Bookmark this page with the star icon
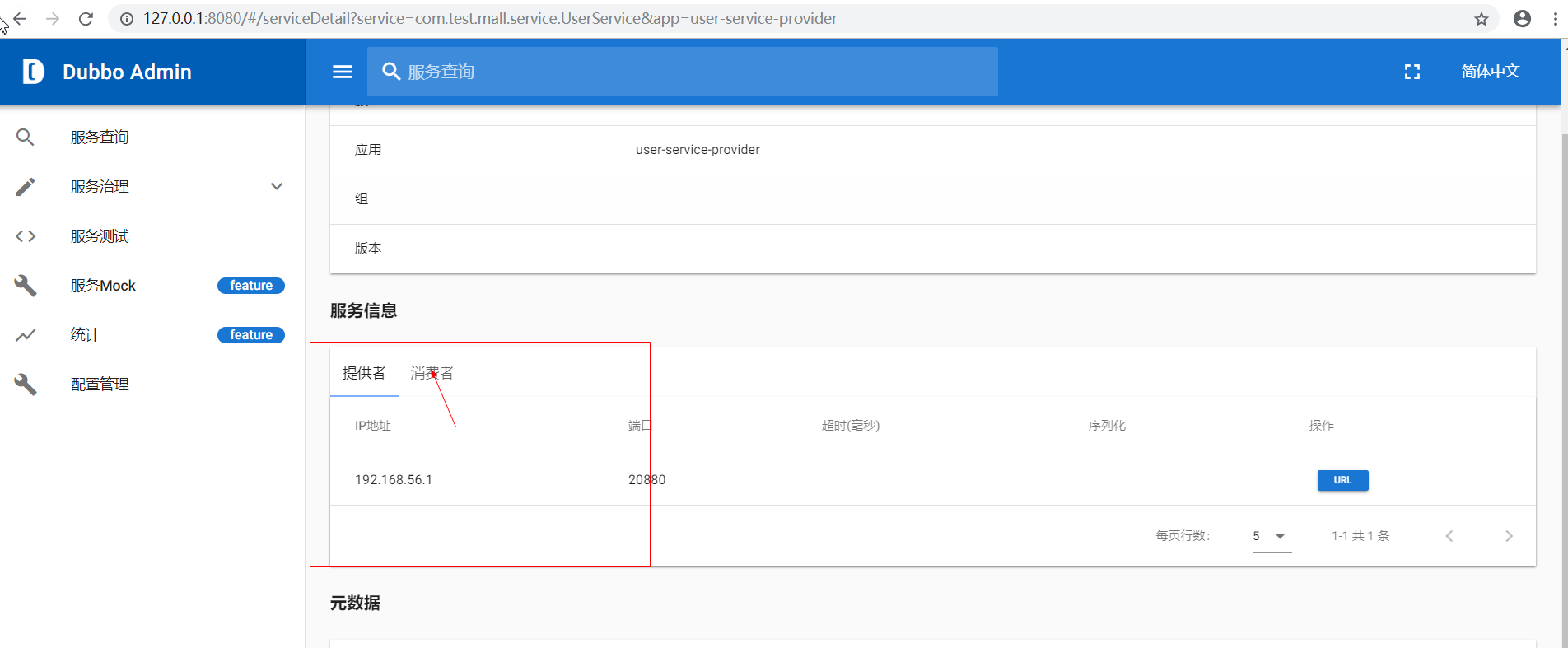The width and height of the screenshot is (1568, 648). pyautogui.click(x=1482, y=19)
